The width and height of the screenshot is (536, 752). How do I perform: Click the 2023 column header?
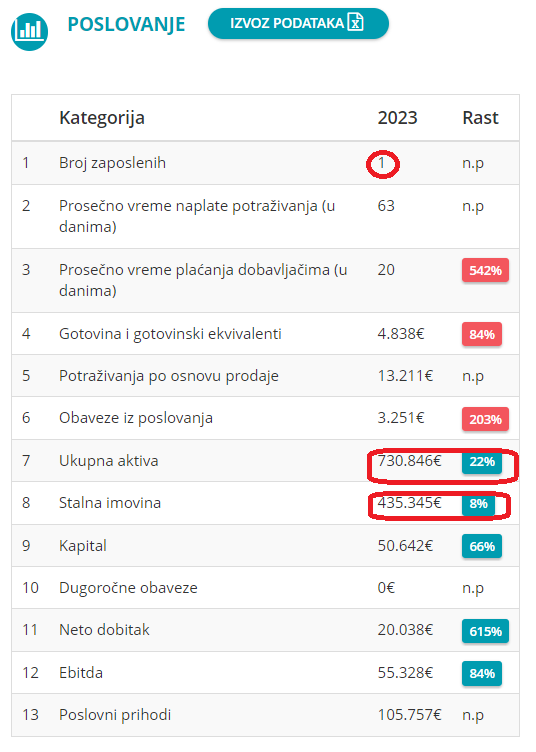pyautogui.click(x=397, y=118)
